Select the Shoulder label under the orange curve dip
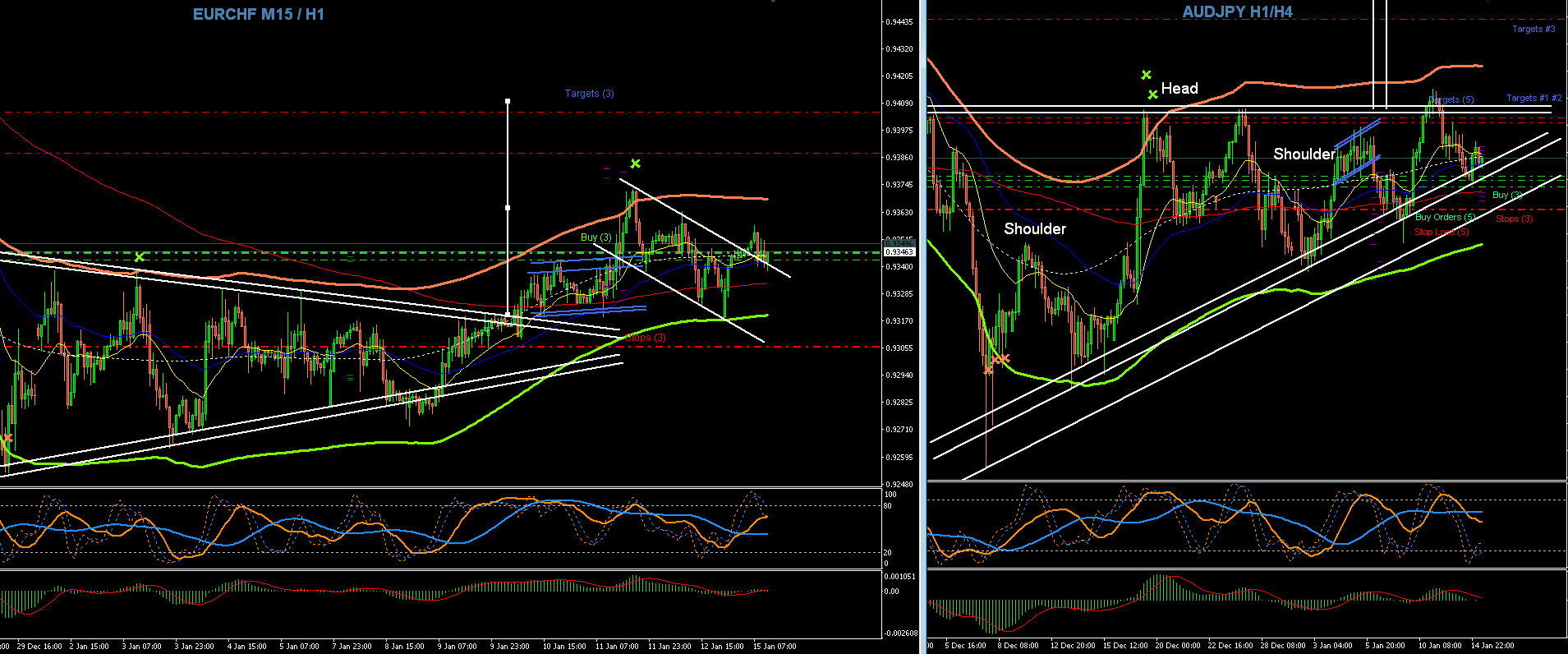The width and height of the screenshot is (1568, 654). click(1035, 229)
